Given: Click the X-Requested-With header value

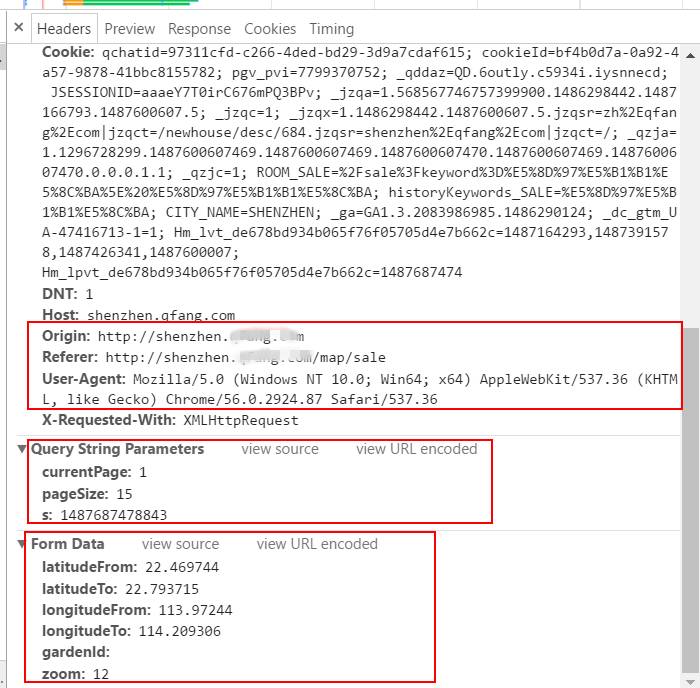Looking at the screenshot, I should (241, 420).
